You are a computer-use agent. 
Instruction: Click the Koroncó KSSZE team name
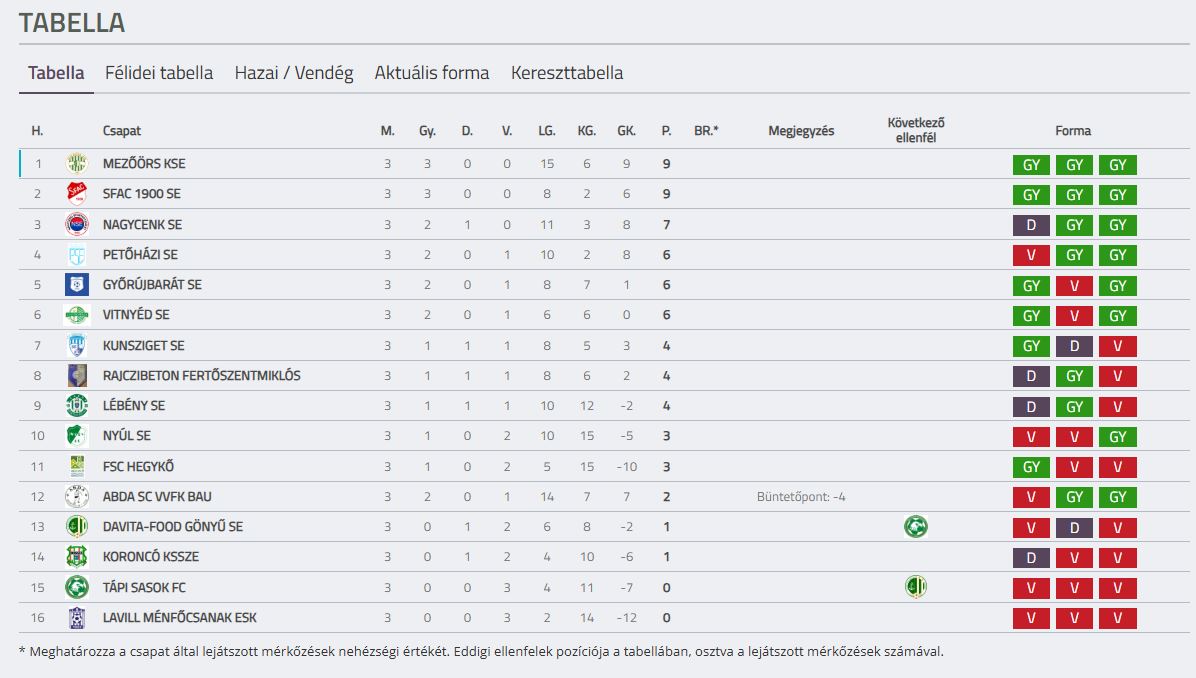tap(150, 557)
